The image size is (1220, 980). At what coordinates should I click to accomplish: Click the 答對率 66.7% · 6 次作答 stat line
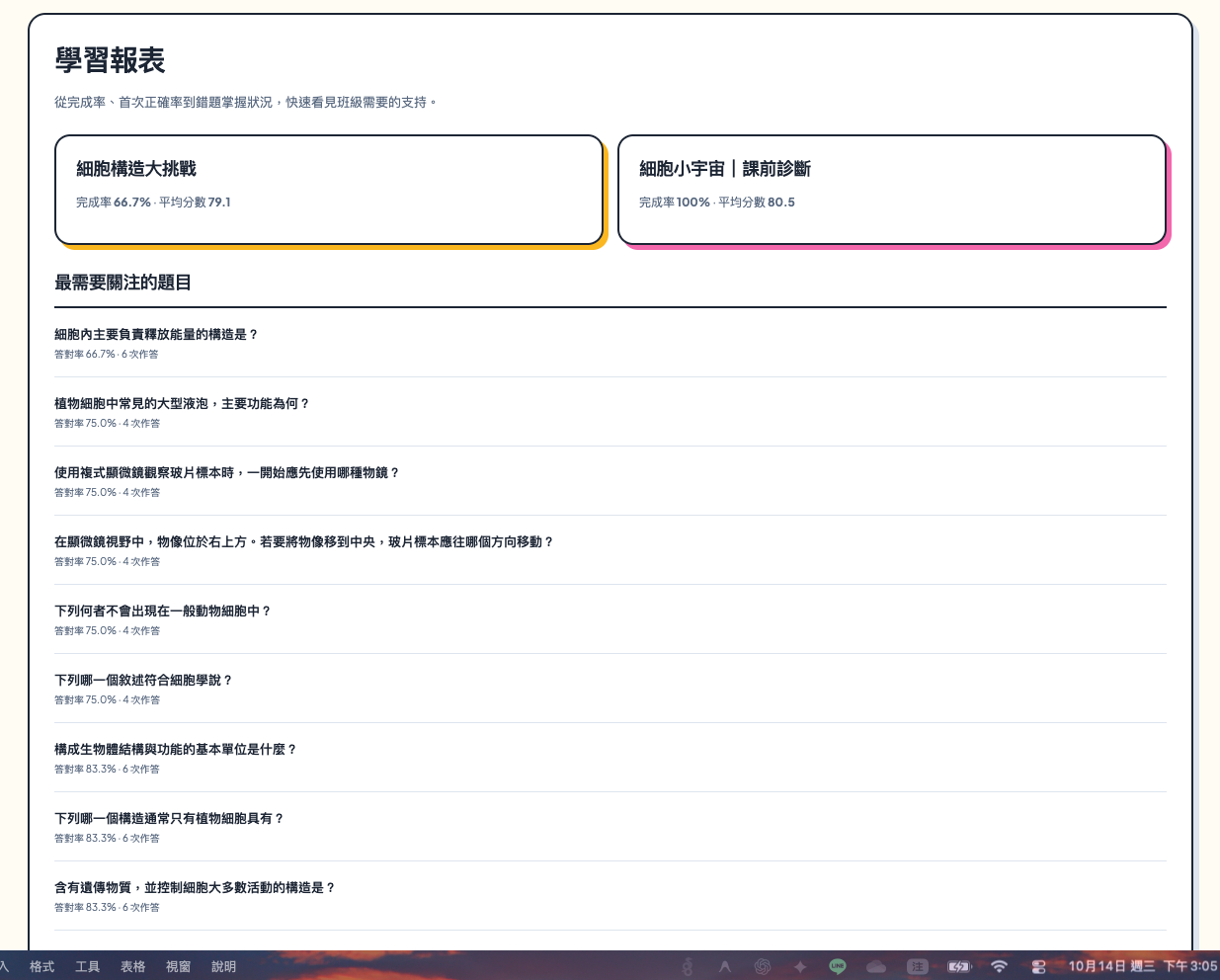click(106, 354)
